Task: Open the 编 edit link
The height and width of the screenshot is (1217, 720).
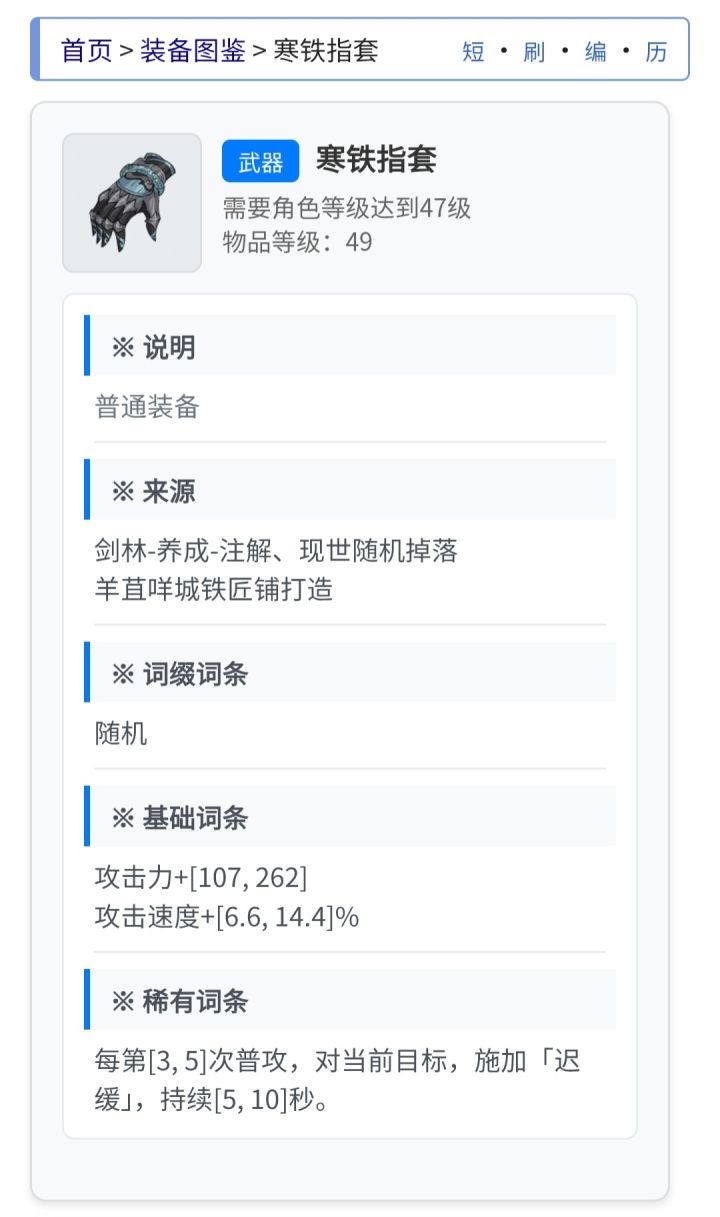Action: coord(595,52)
